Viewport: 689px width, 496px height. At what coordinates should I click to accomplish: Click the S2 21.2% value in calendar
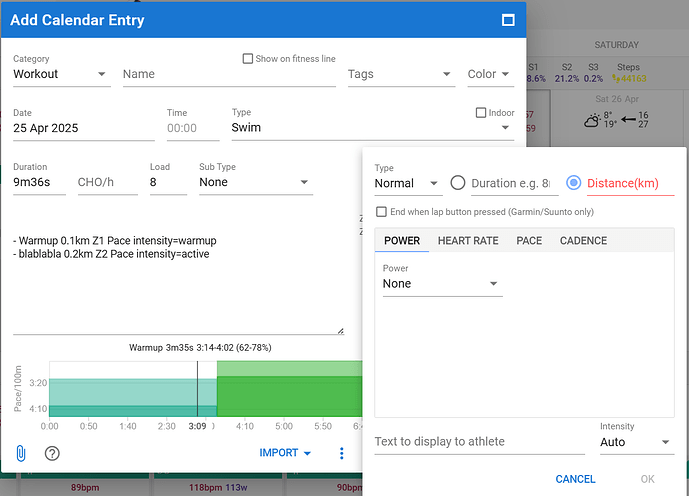(x=567, y=78)
